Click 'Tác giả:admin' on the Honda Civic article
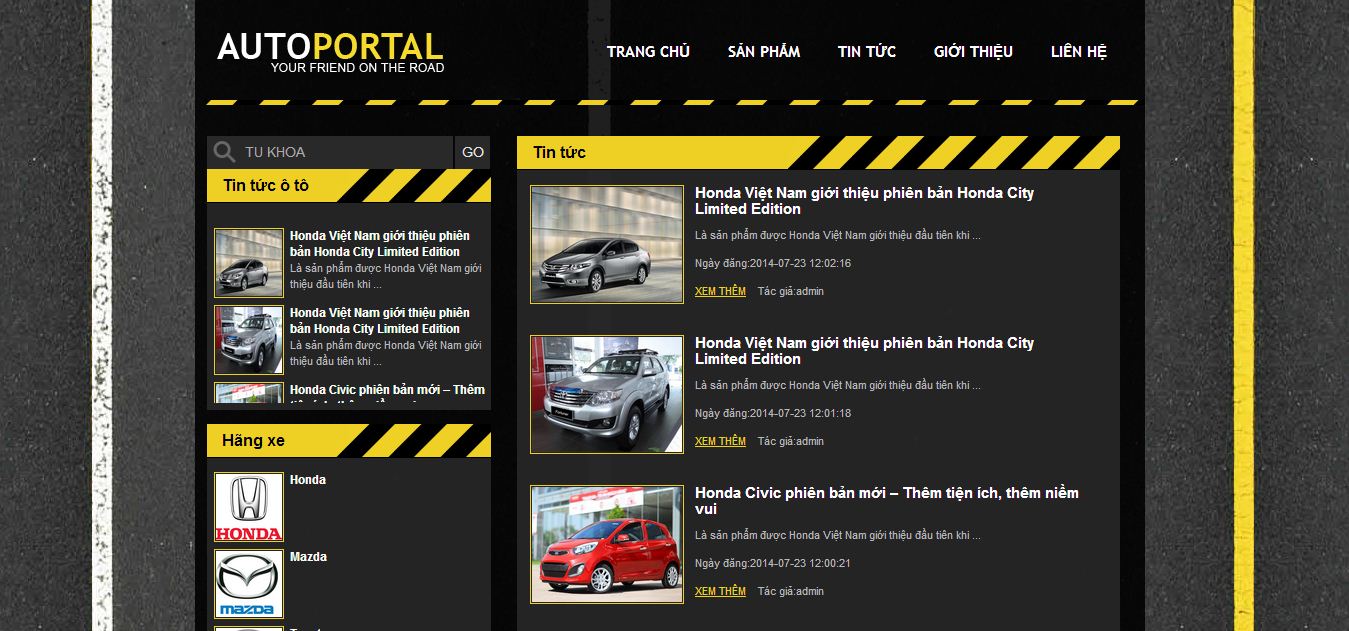This screenshot has width=1349, height=631. click(x=791, y=592)
